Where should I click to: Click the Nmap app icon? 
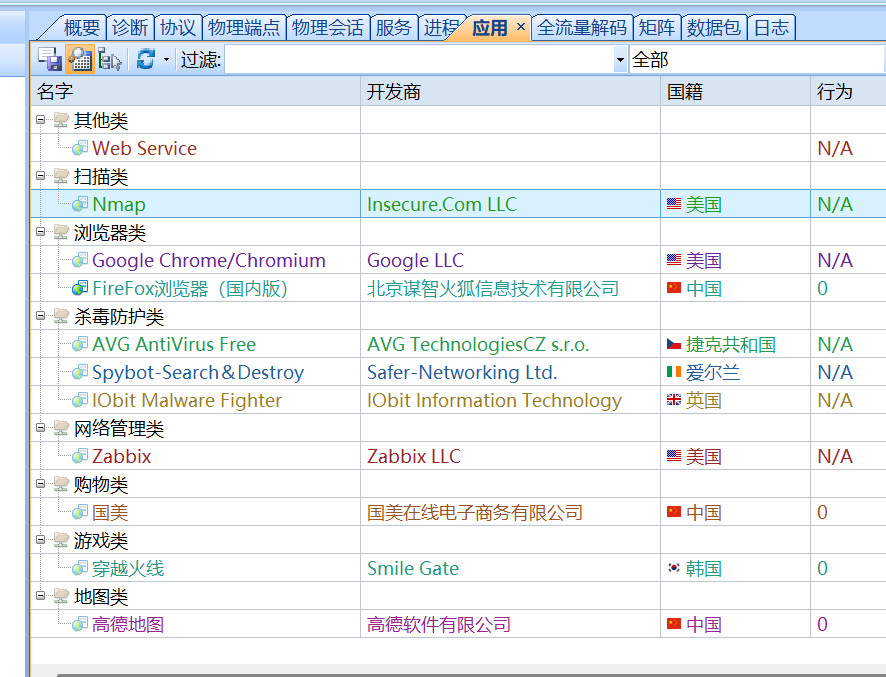click(x=80, y=204)
